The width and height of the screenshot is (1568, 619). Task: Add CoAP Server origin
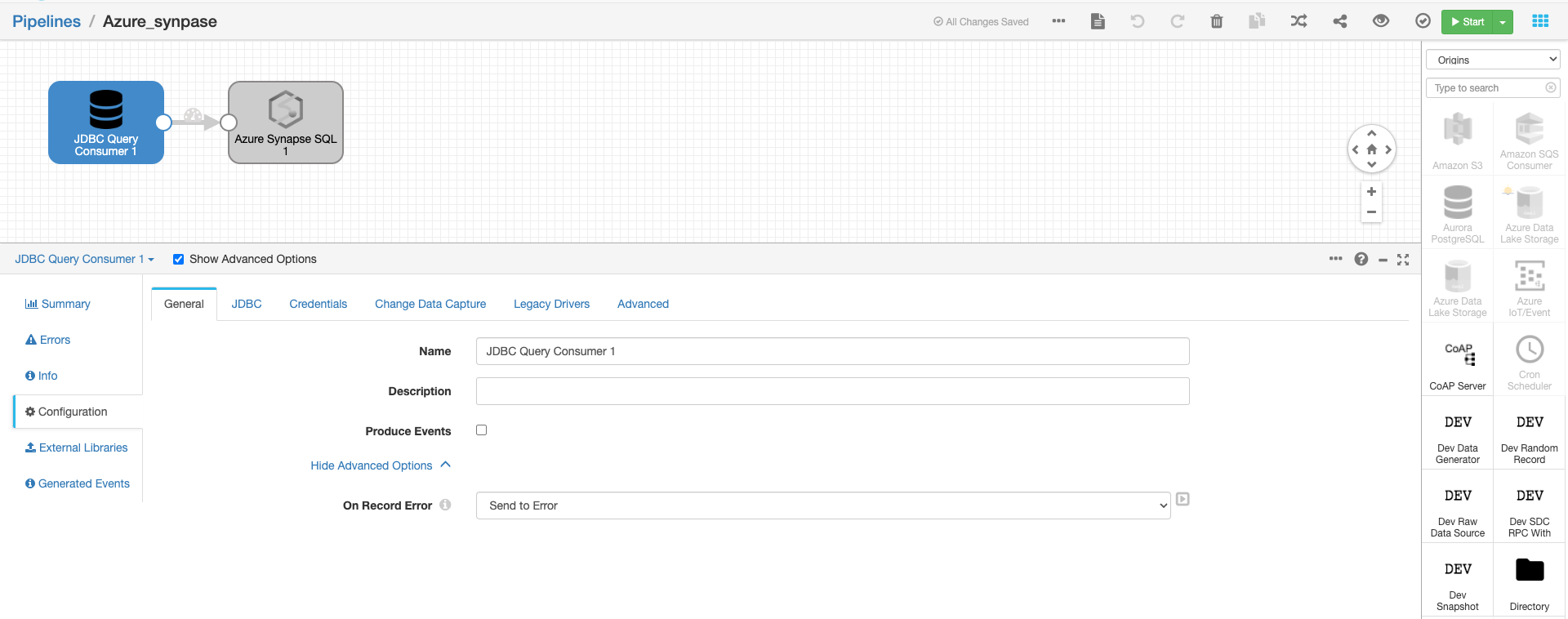click(1458, 360)
